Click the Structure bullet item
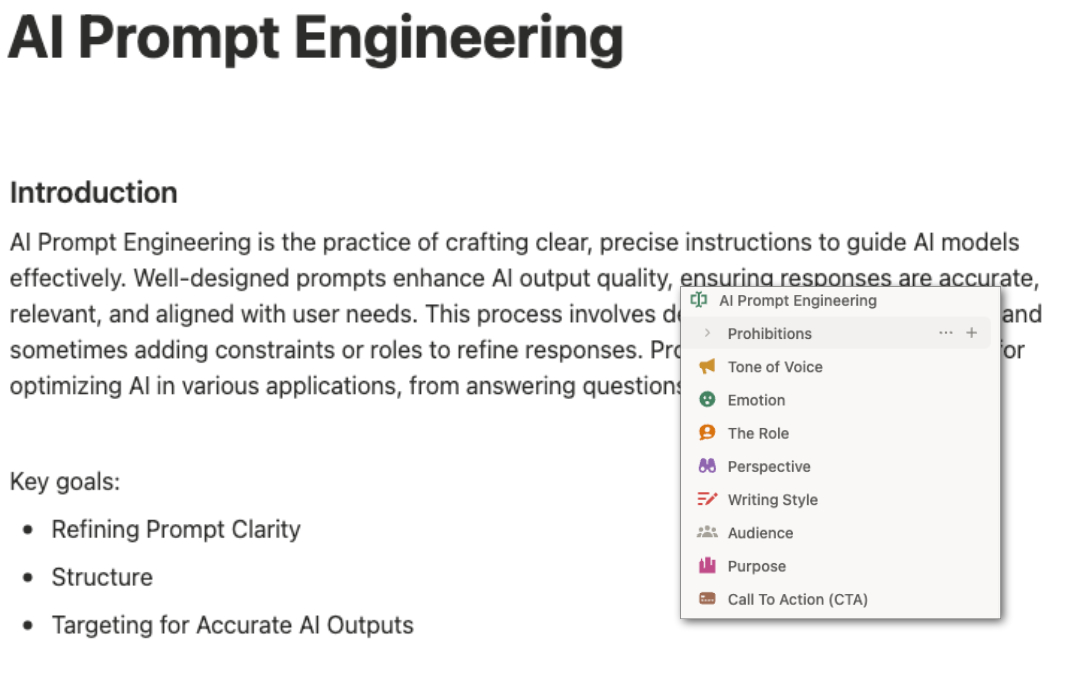 pos(102,577)
